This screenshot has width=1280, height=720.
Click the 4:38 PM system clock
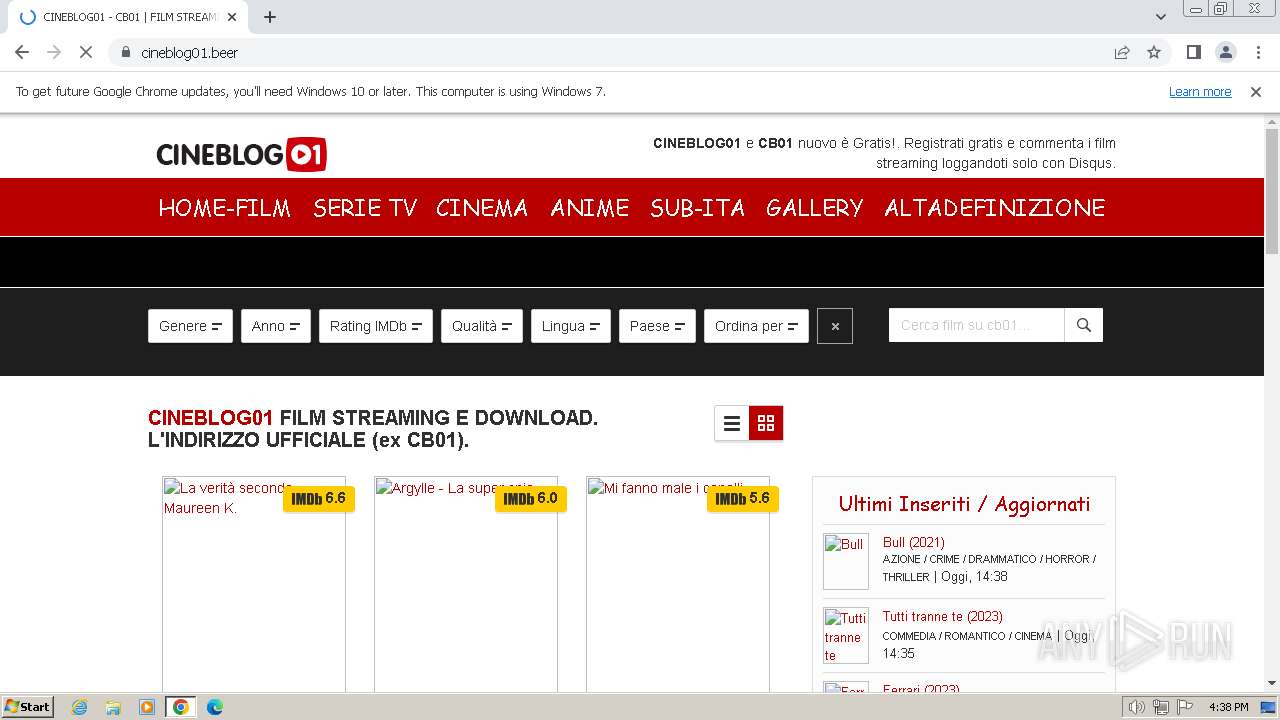1228,707
